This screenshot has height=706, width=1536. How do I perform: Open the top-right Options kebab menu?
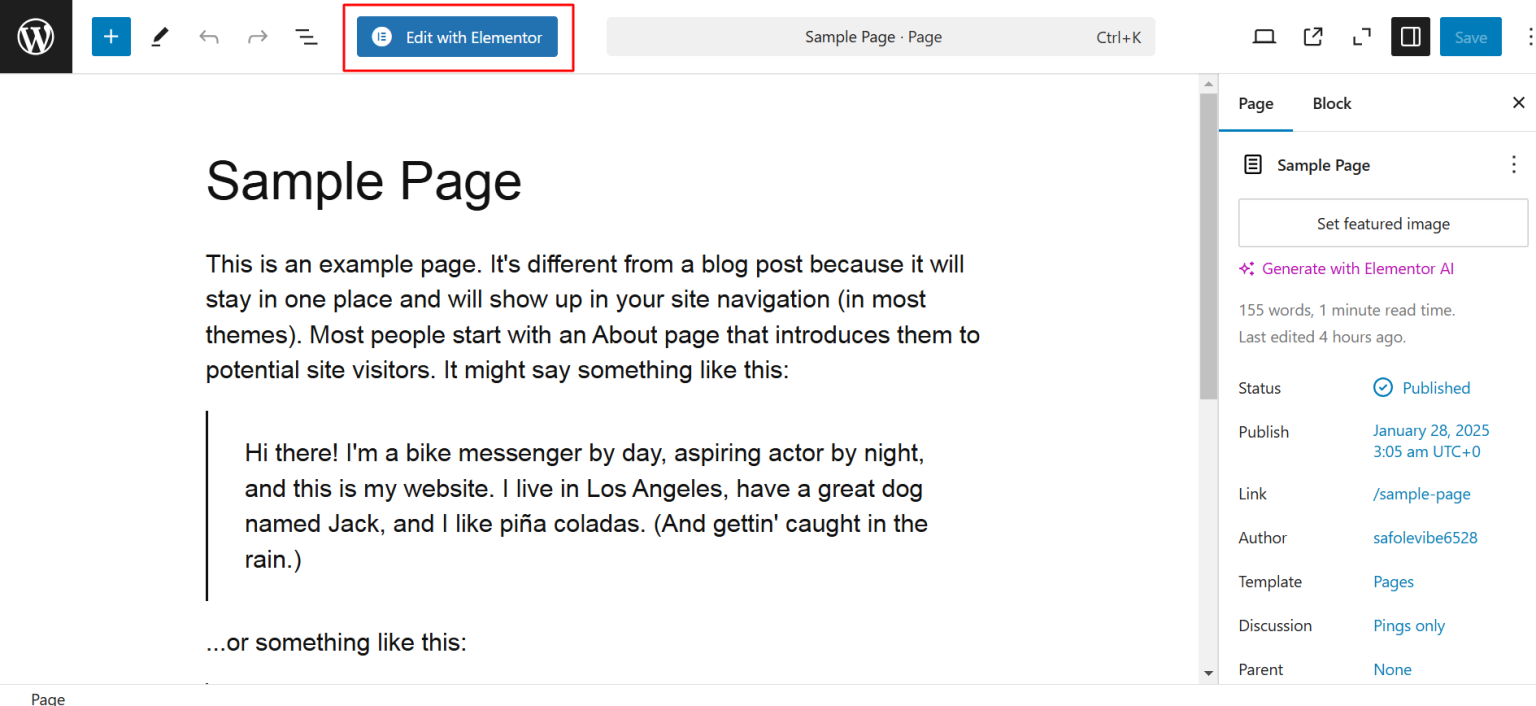1528,37
